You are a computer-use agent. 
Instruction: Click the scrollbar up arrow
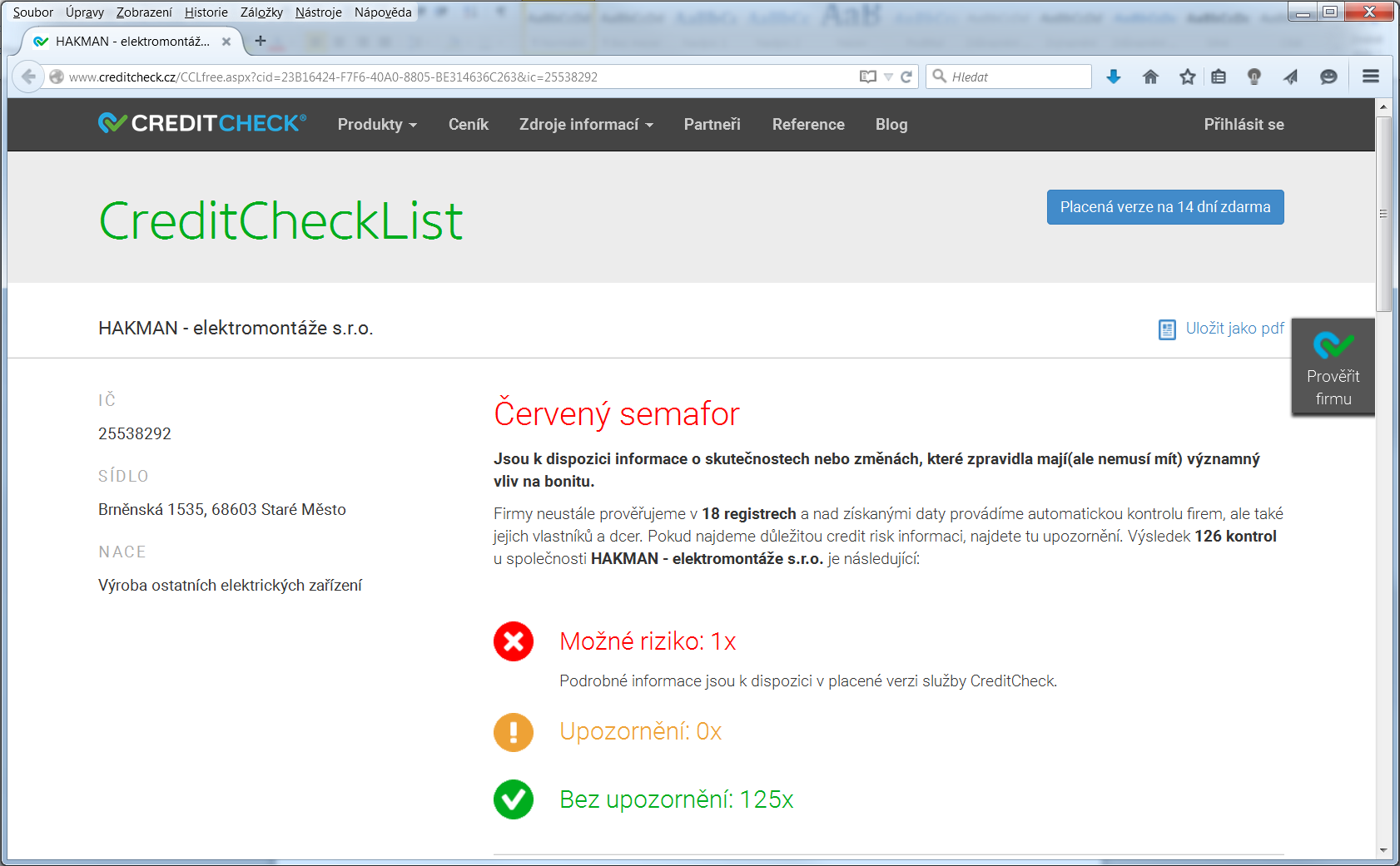pos(1383,106)
